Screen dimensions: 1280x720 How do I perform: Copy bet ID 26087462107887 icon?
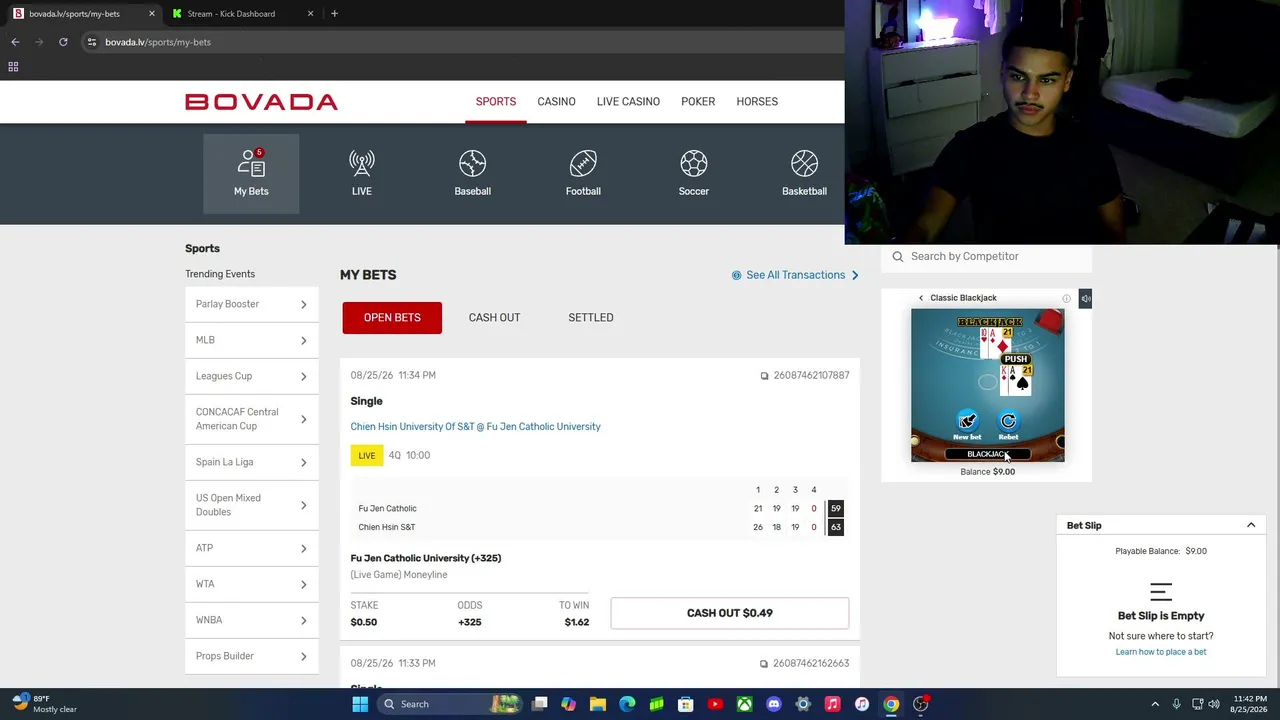click(x=764, y=376)
